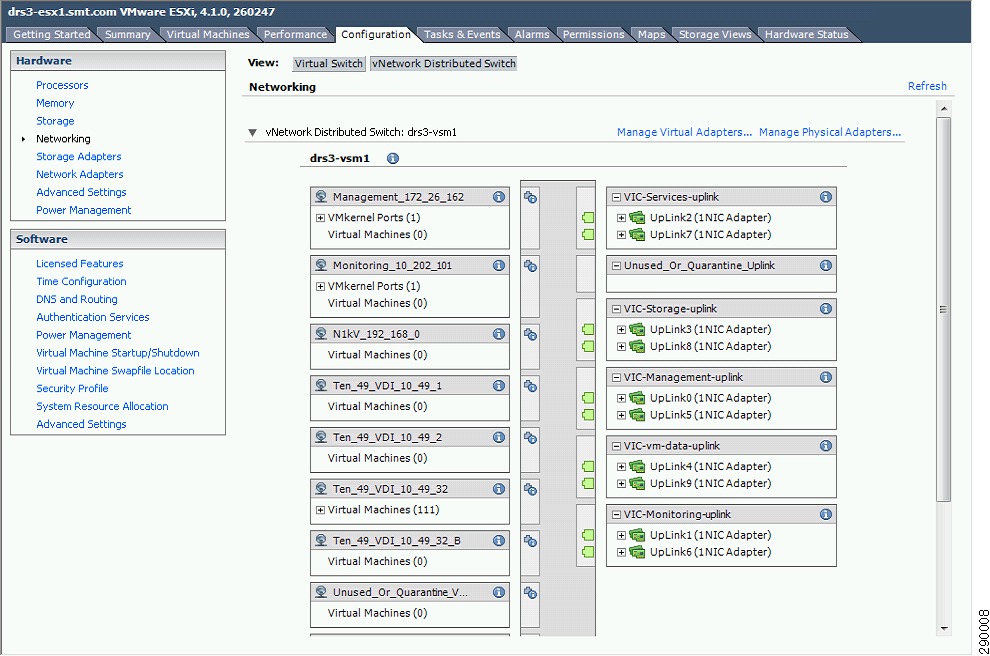Switch to the Summary tab
This screenshot has width=990, height=656.
pos(128,35)
